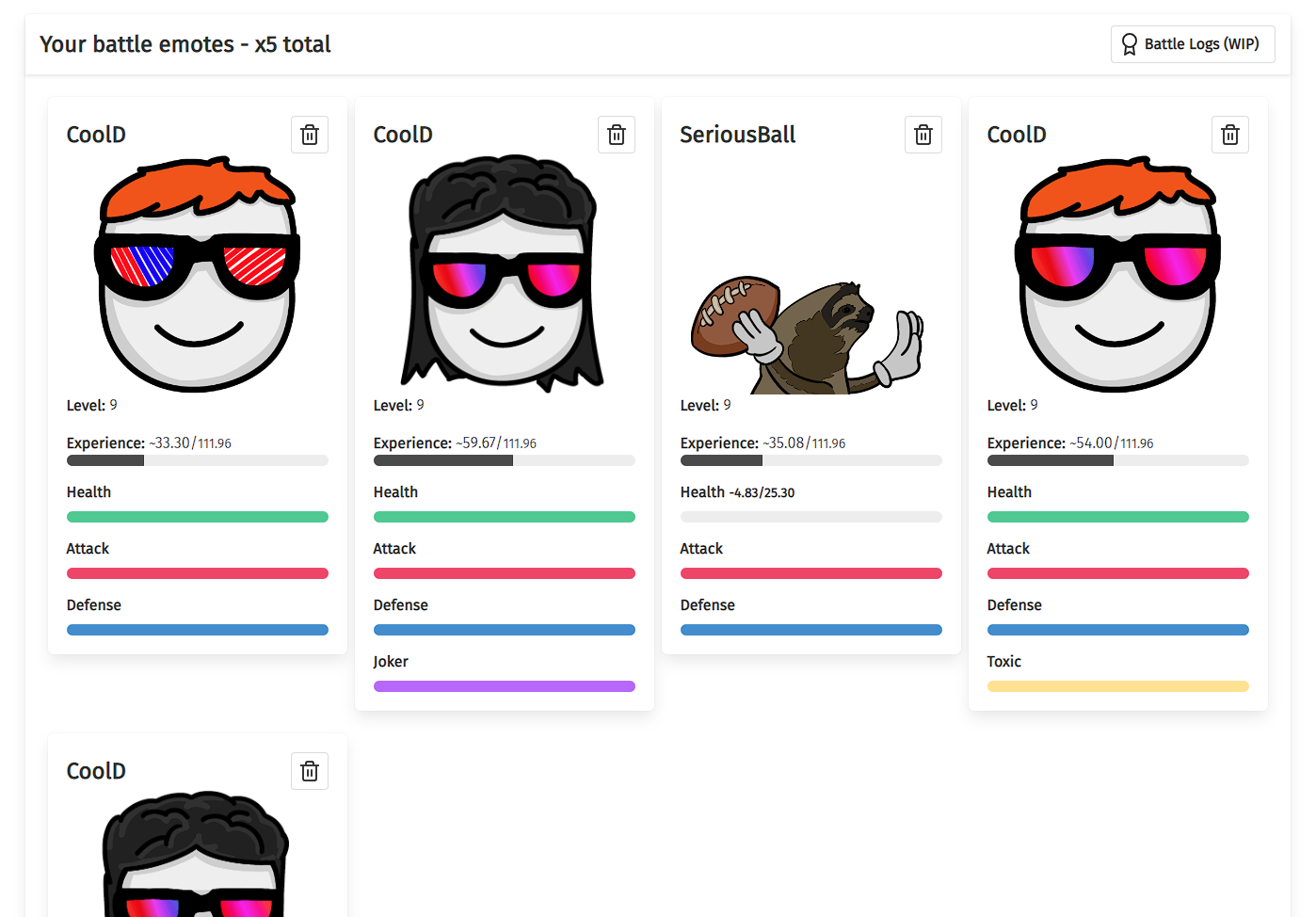Viewport: 1316px width, 917px height.
Task: Delete the CoolD emote with experience ~33.30
Action: 310,135
